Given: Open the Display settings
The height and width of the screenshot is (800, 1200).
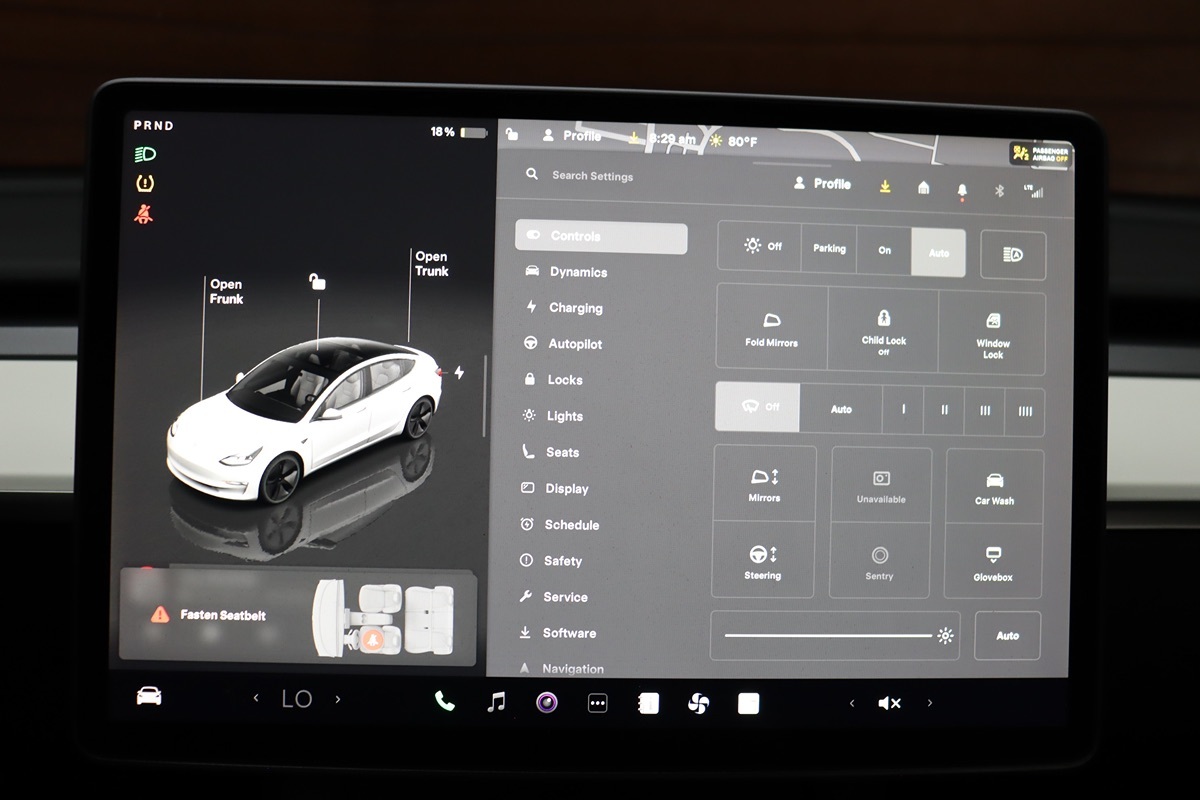Looking at the screenshot, I should point(555,488).
